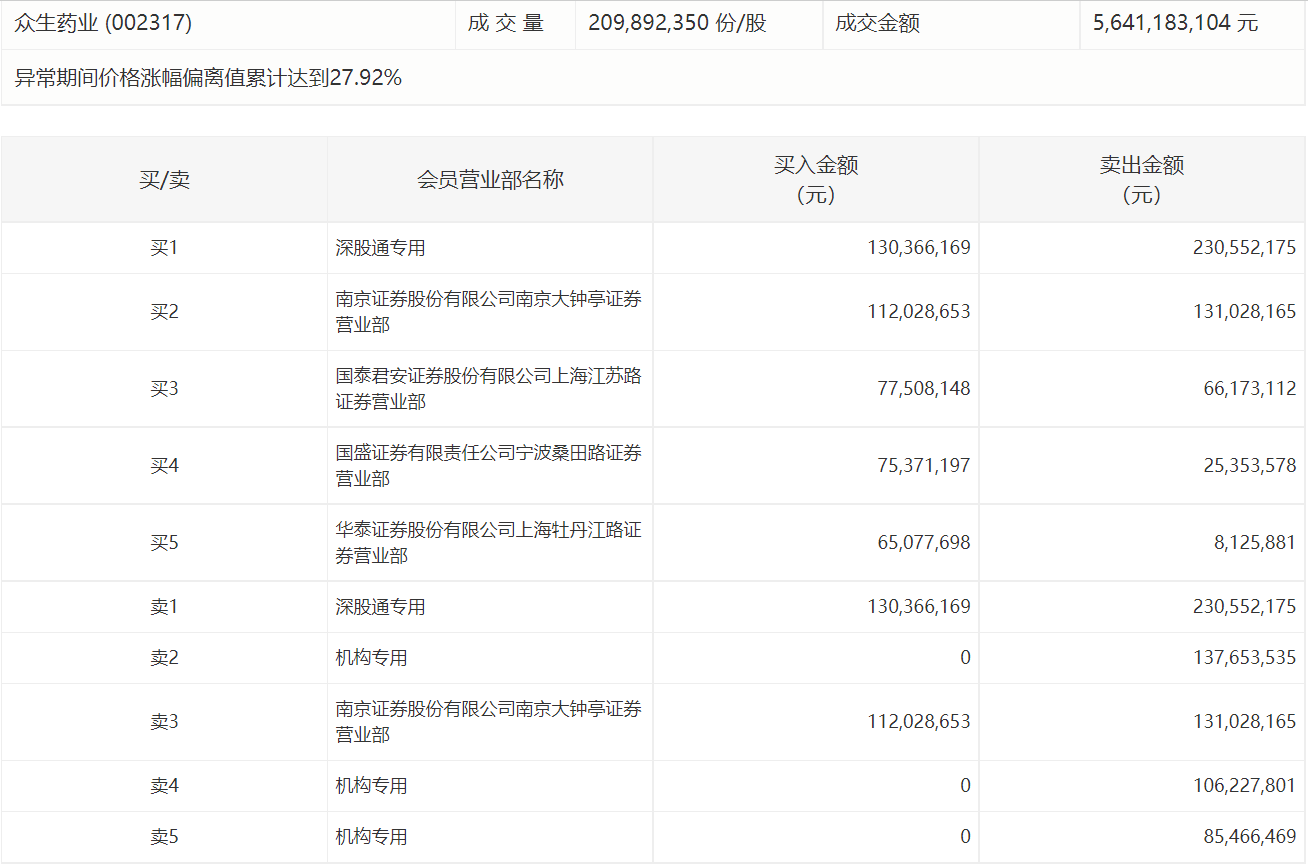The height and width of the screenshot is (864, 1308).
Task: Select the 卖2 row label
Action: click(x=164, y=658)
